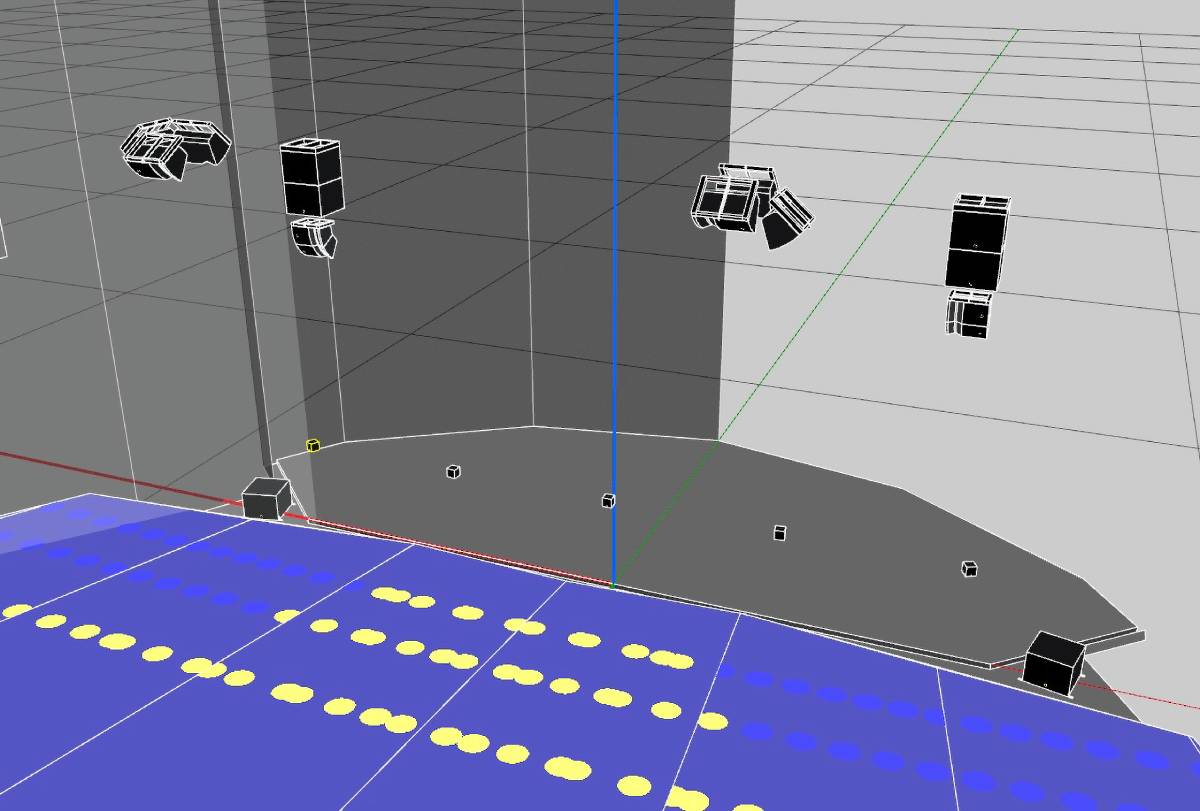1200x811 pixels.
Task: Click the small cube beside the blue axis
Action: coord(608,500)
